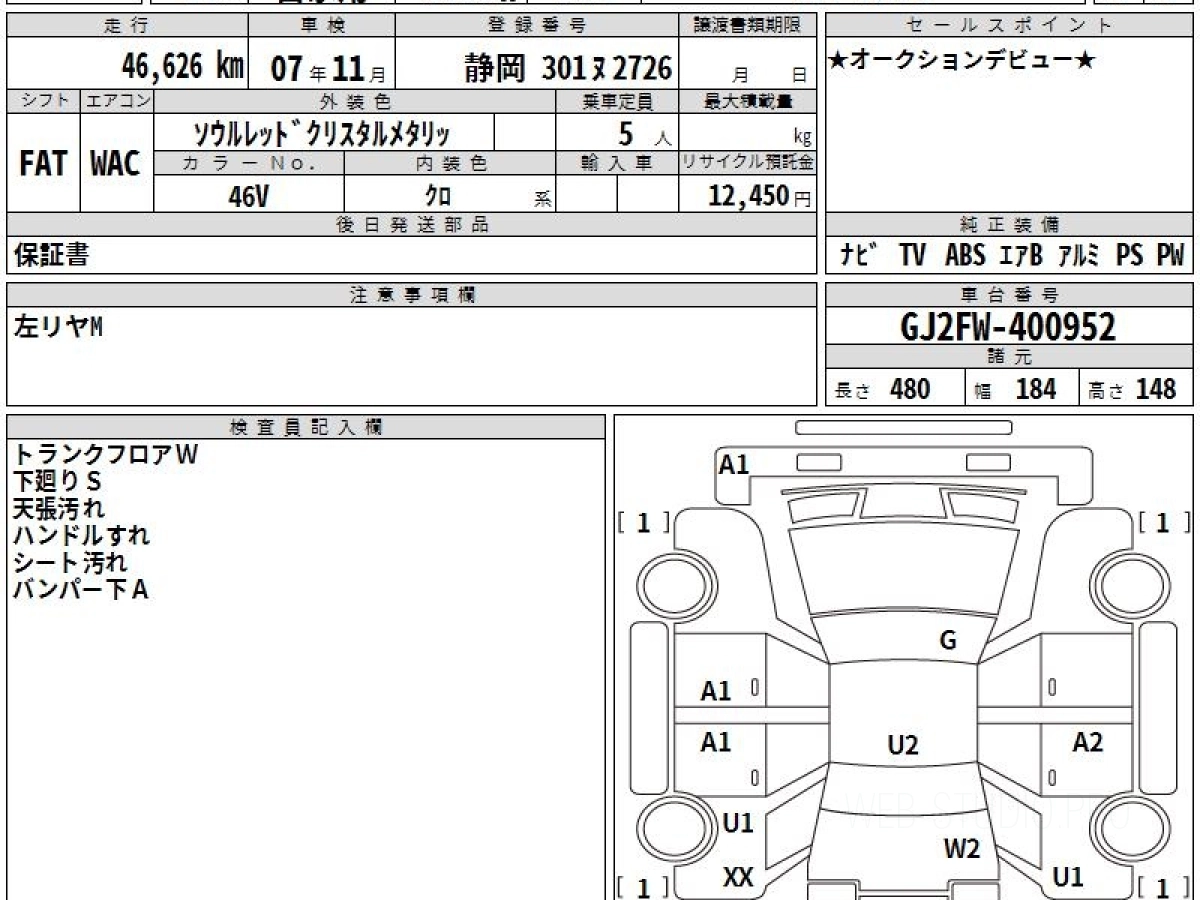The height and width of the screenshot is (900, 1200).
Task: Select the PW equipment item
Action: coord(1170,256)
